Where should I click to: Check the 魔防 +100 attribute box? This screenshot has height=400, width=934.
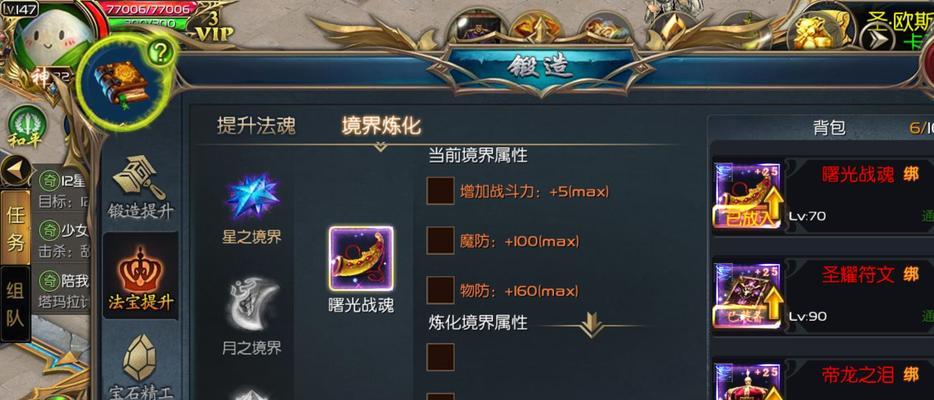tap(441, 241)
